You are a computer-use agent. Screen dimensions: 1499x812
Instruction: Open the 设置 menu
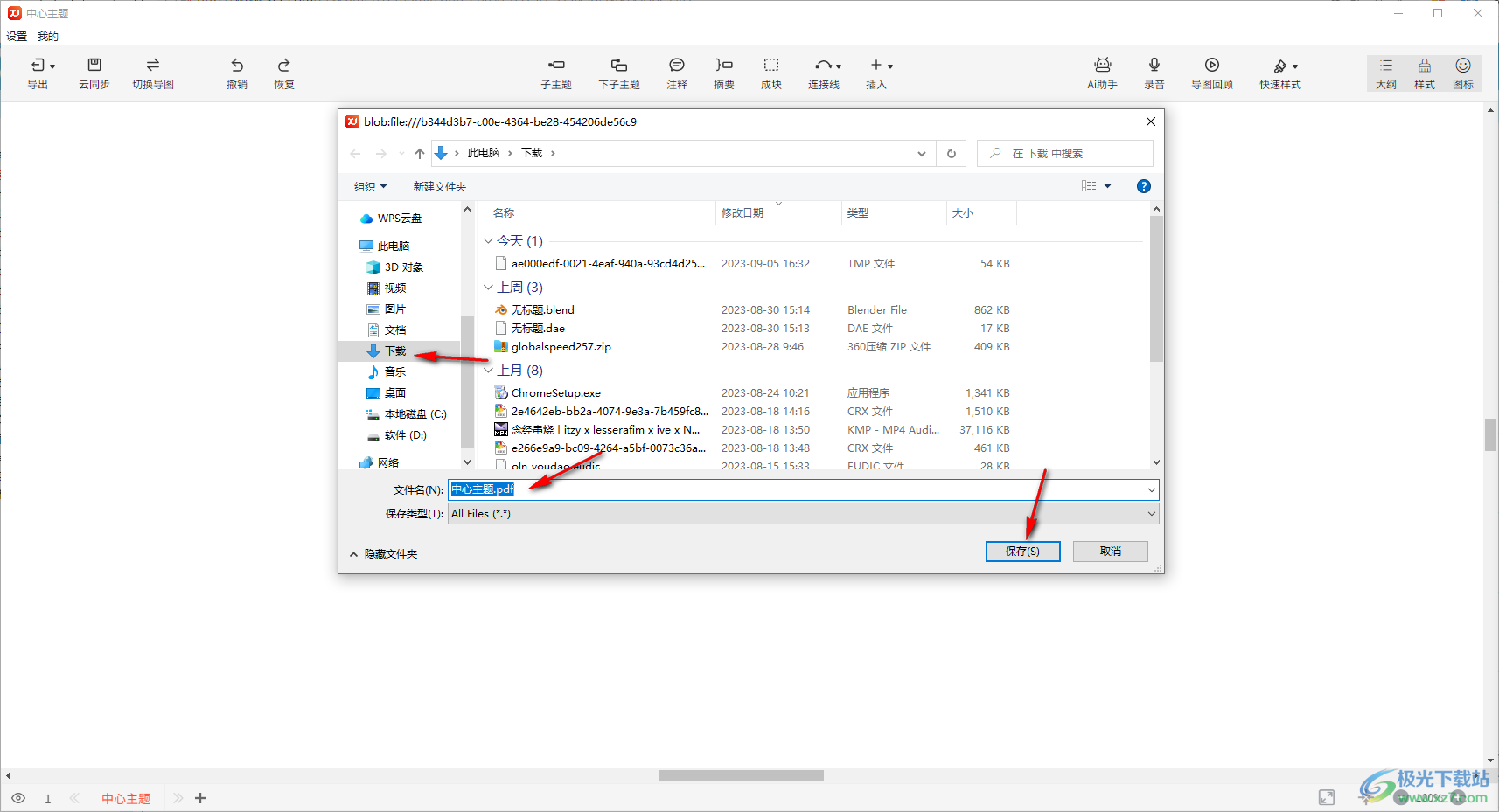point(17,36)
